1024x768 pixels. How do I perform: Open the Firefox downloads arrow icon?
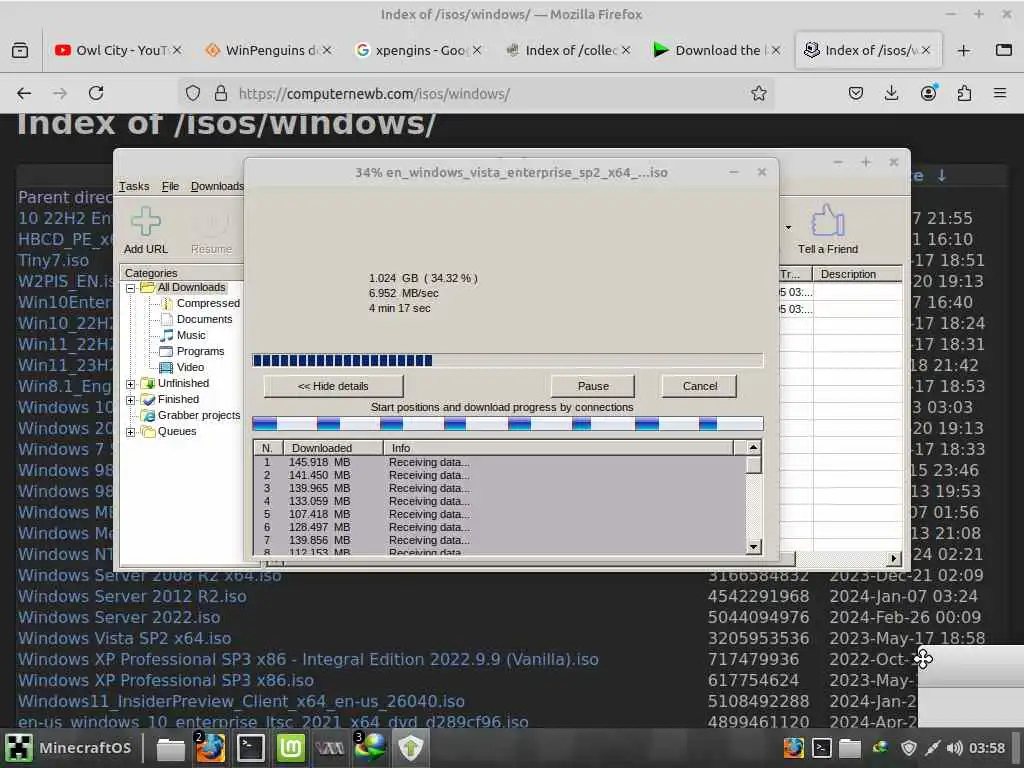point(891,93)
